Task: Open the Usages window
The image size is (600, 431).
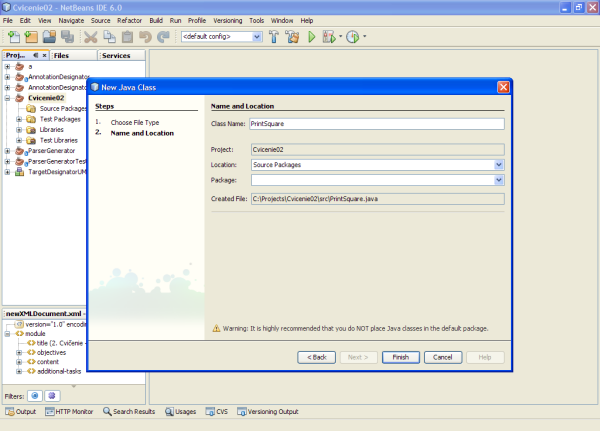Action: [x=181, y=411]
